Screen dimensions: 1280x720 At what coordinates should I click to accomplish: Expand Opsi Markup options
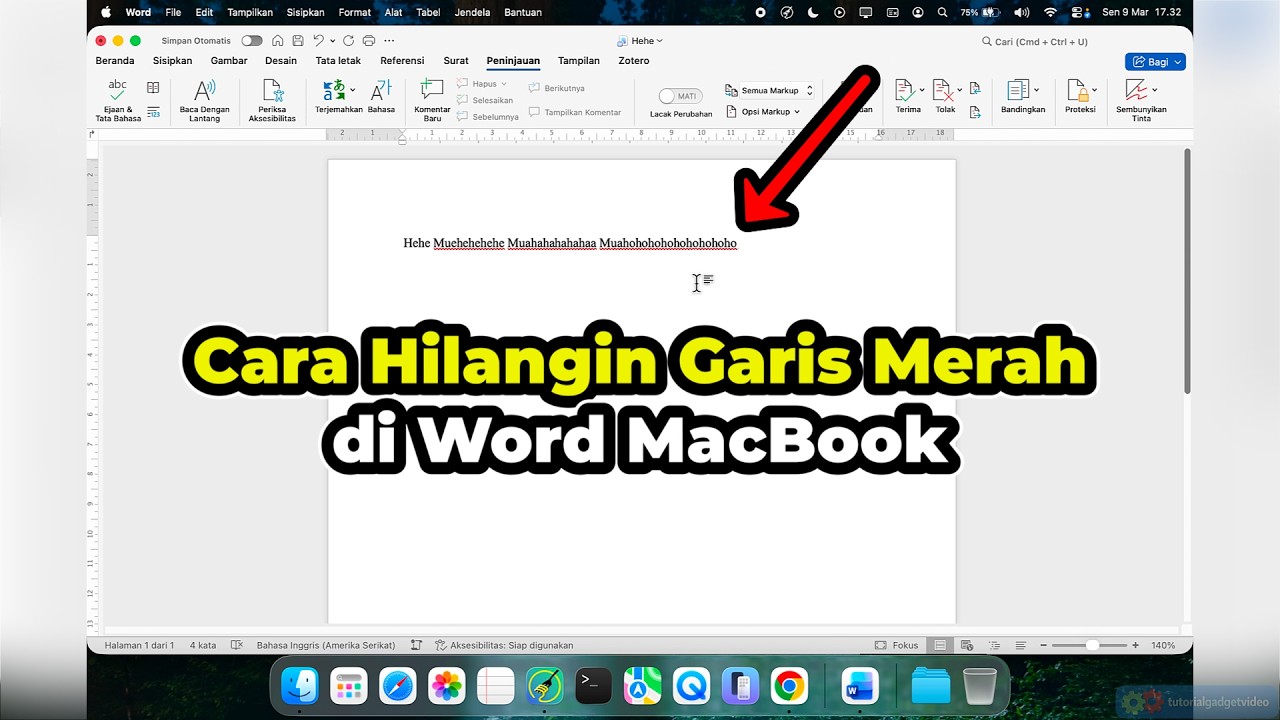(x=763, y=111)
